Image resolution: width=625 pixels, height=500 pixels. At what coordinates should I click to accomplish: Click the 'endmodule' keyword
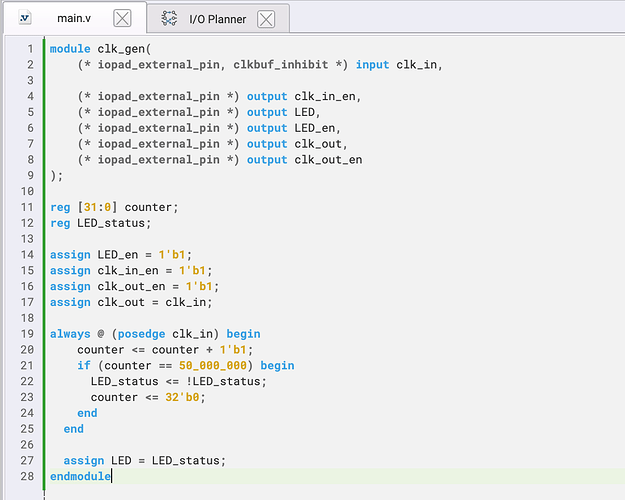pyautogui.click(x=80, y=476)
